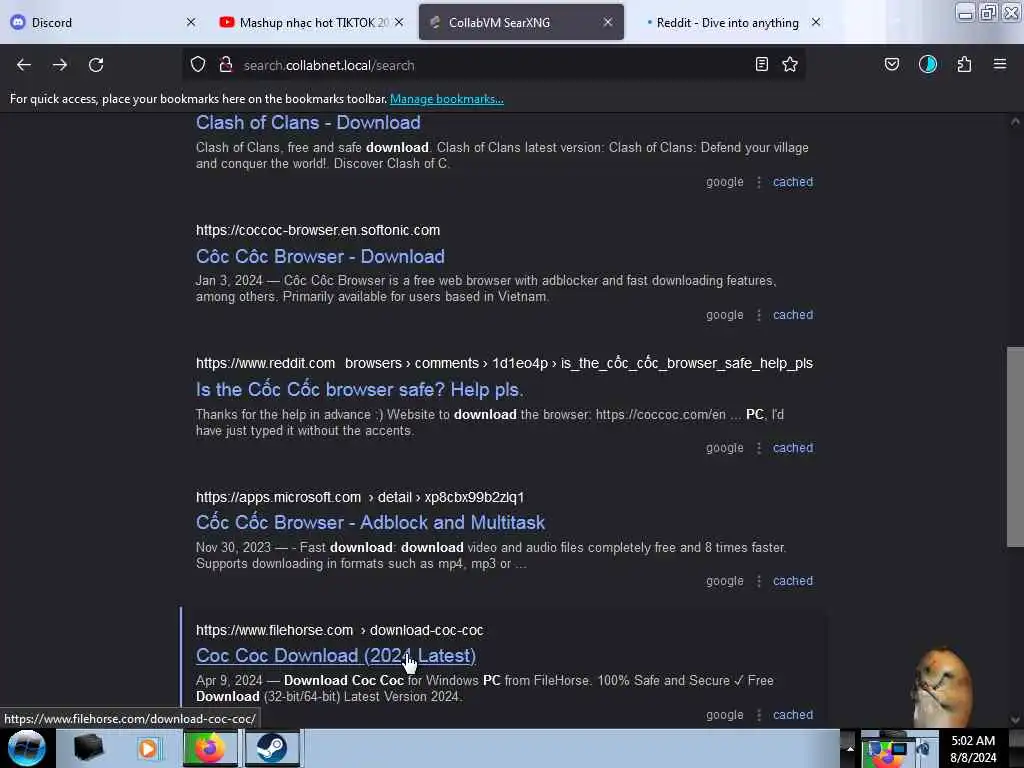Go back using the browser back arrow

click(x=24, y=65)
